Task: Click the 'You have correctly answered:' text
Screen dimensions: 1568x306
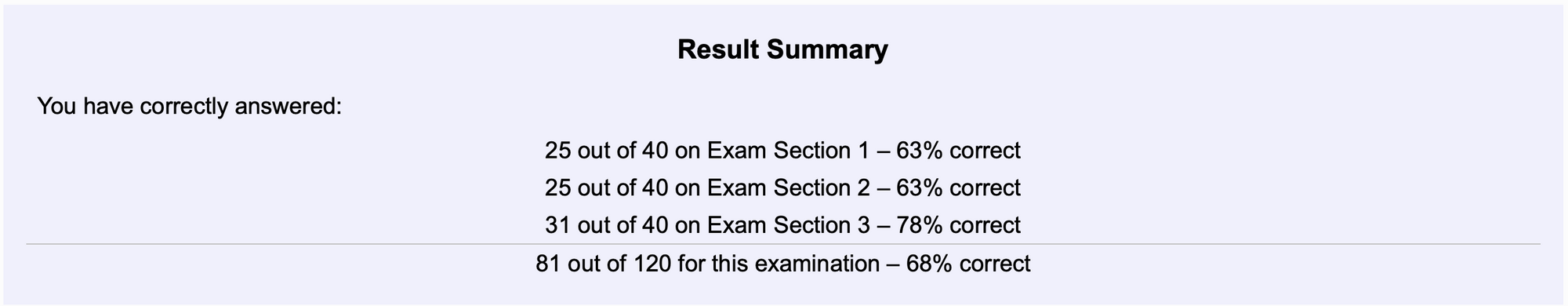Action: [190, 106]
